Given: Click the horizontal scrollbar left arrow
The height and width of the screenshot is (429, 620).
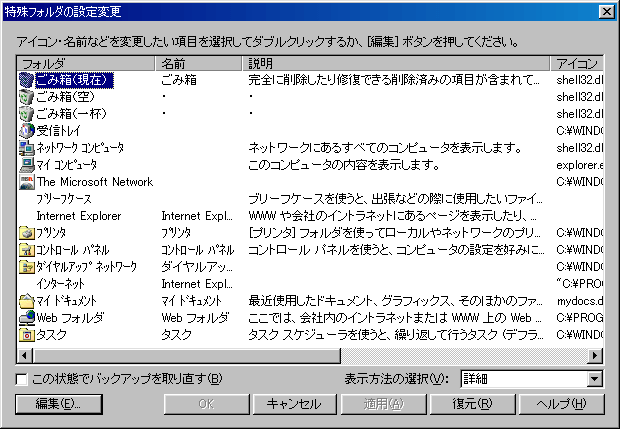Looking at the screenshot, I should (x=25, y=356).
